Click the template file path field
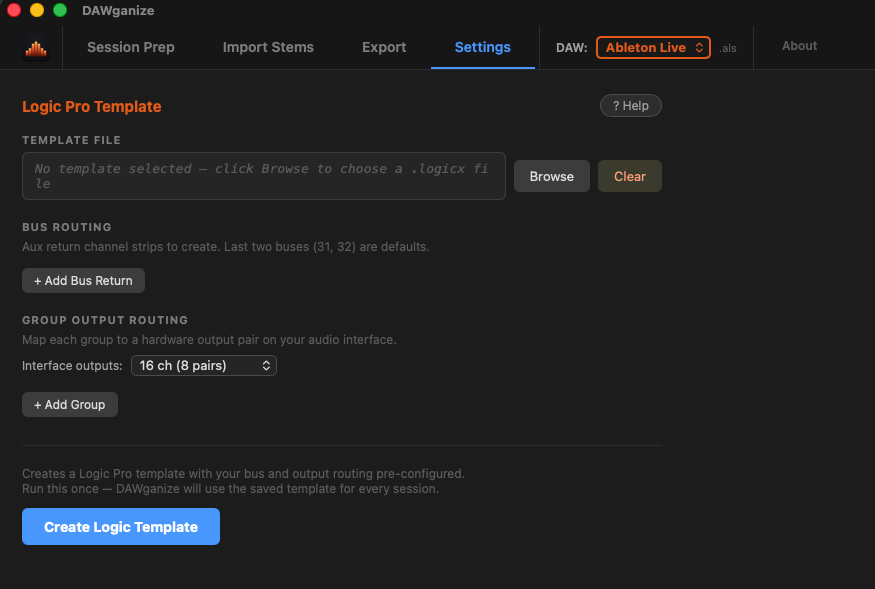This screenshot has width=875, height=589. 263,175
